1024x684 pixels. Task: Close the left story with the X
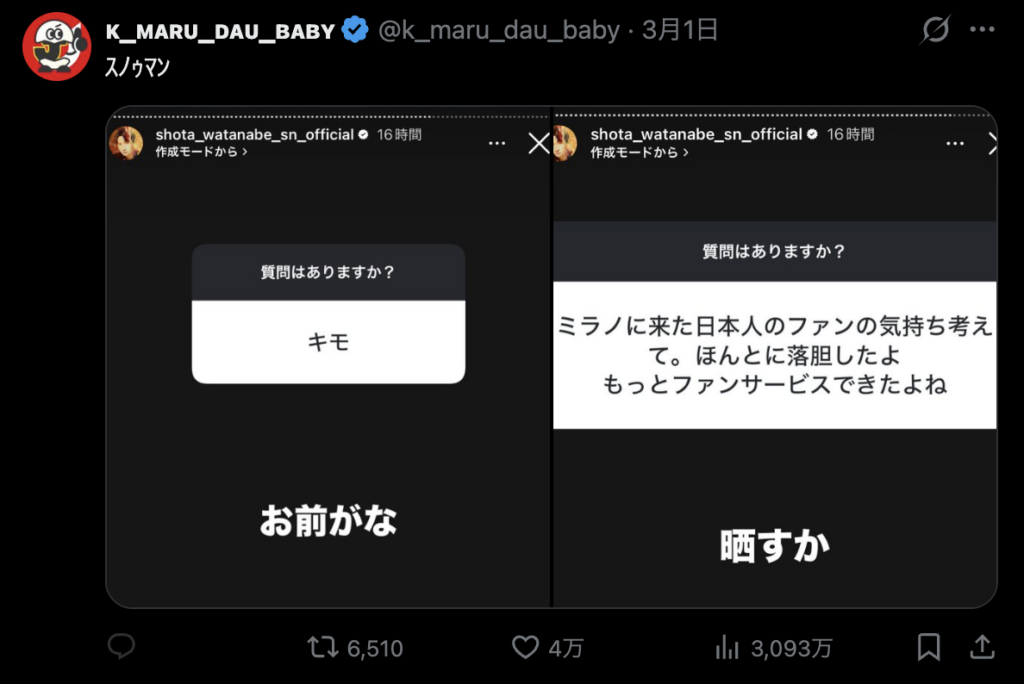pyautogui.click(x=539, y=143)
